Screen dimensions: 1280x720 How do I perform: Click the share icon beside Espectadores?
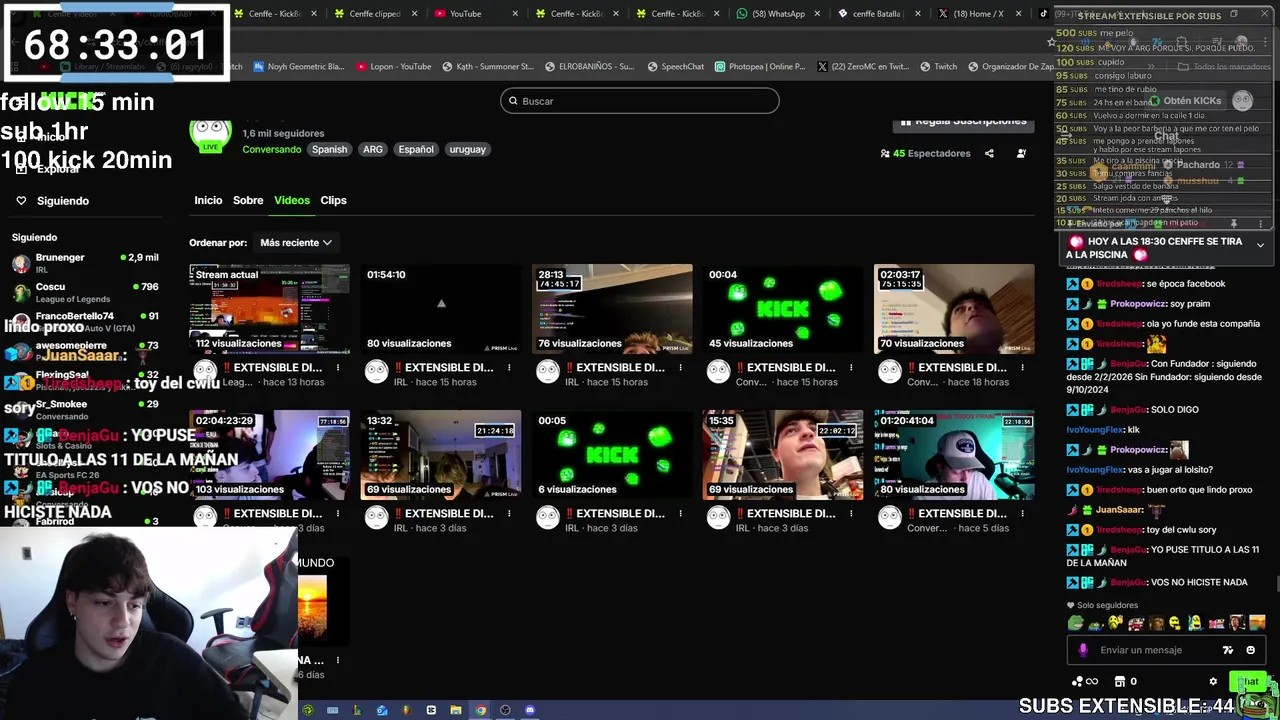click(989, 154)
